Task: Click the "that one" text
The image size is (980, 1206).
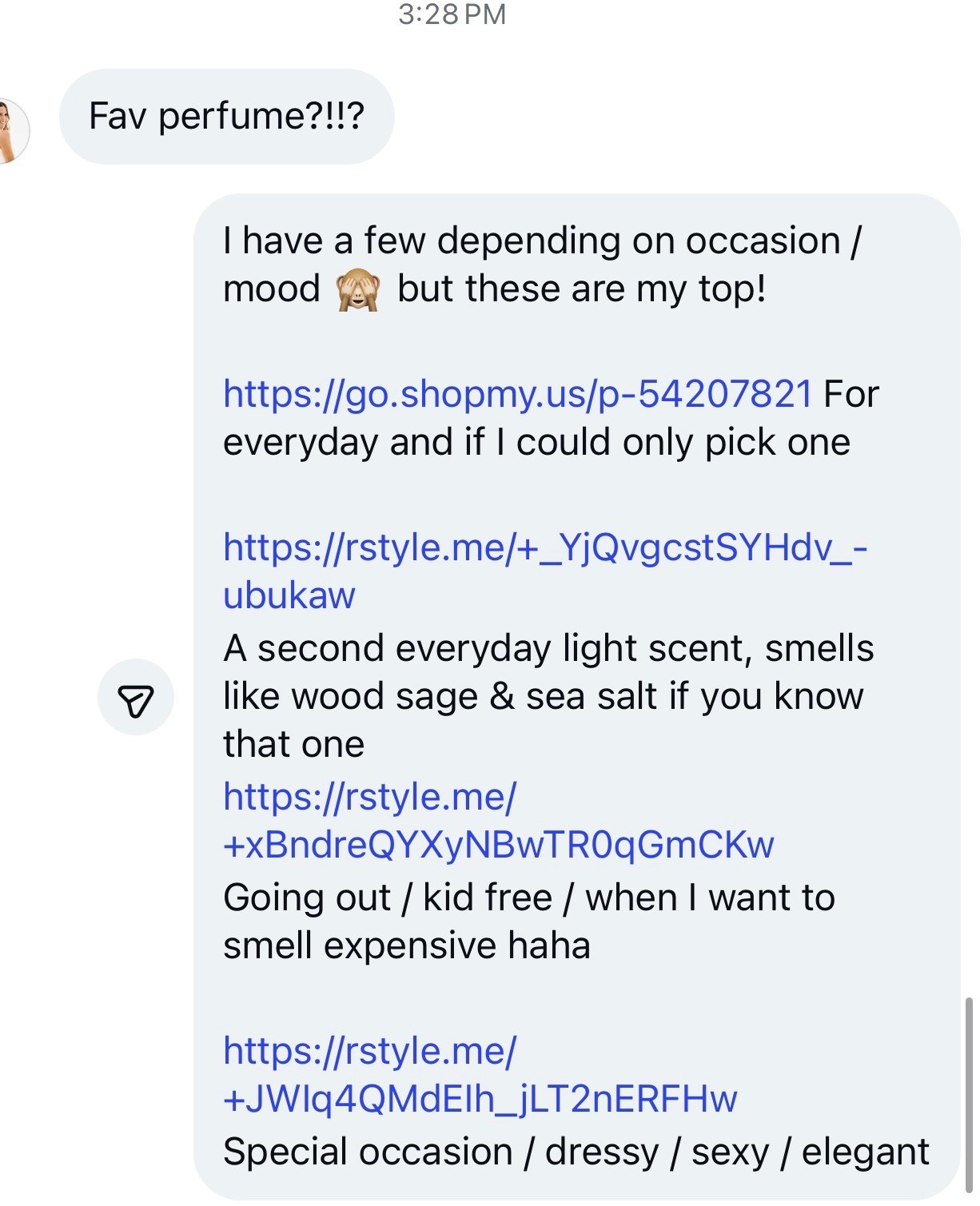Action: 293,744
